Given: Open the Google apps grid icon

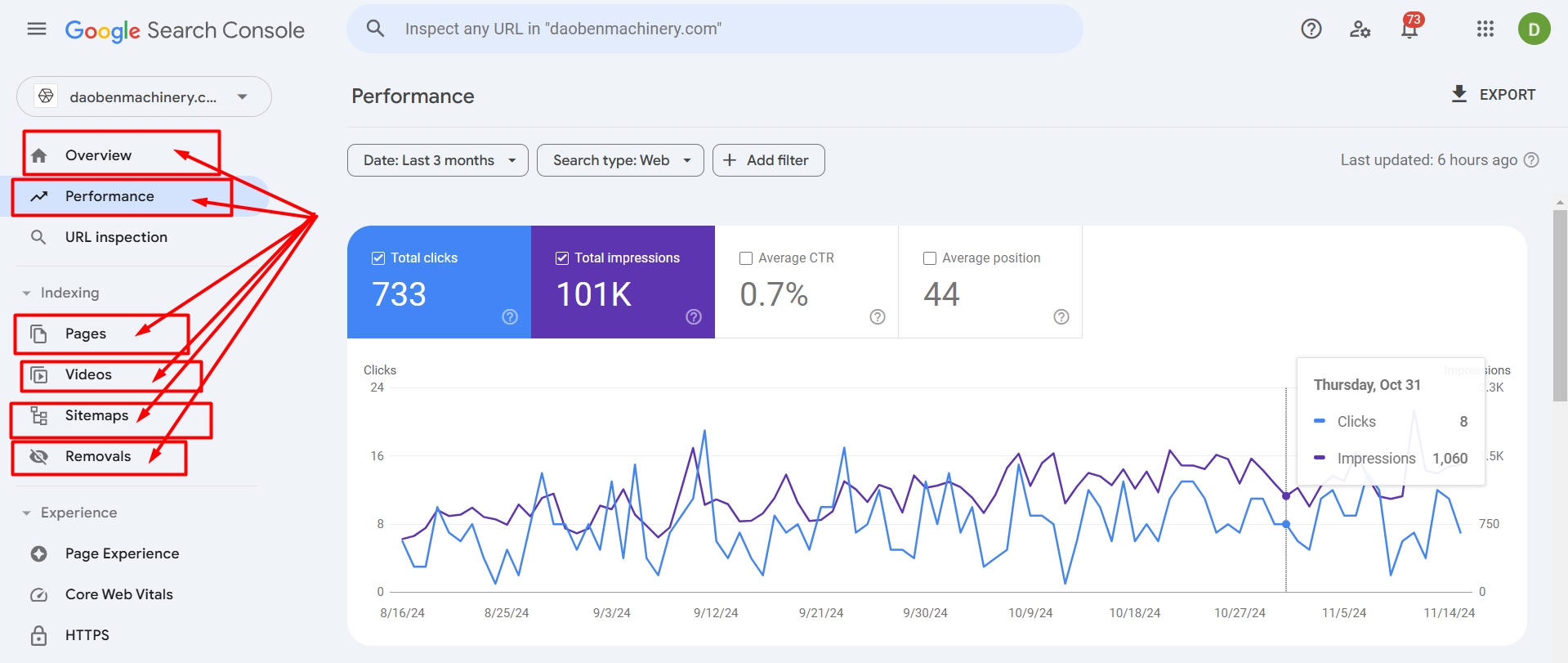Looking at the screenshot, I should click(1485, 29).
